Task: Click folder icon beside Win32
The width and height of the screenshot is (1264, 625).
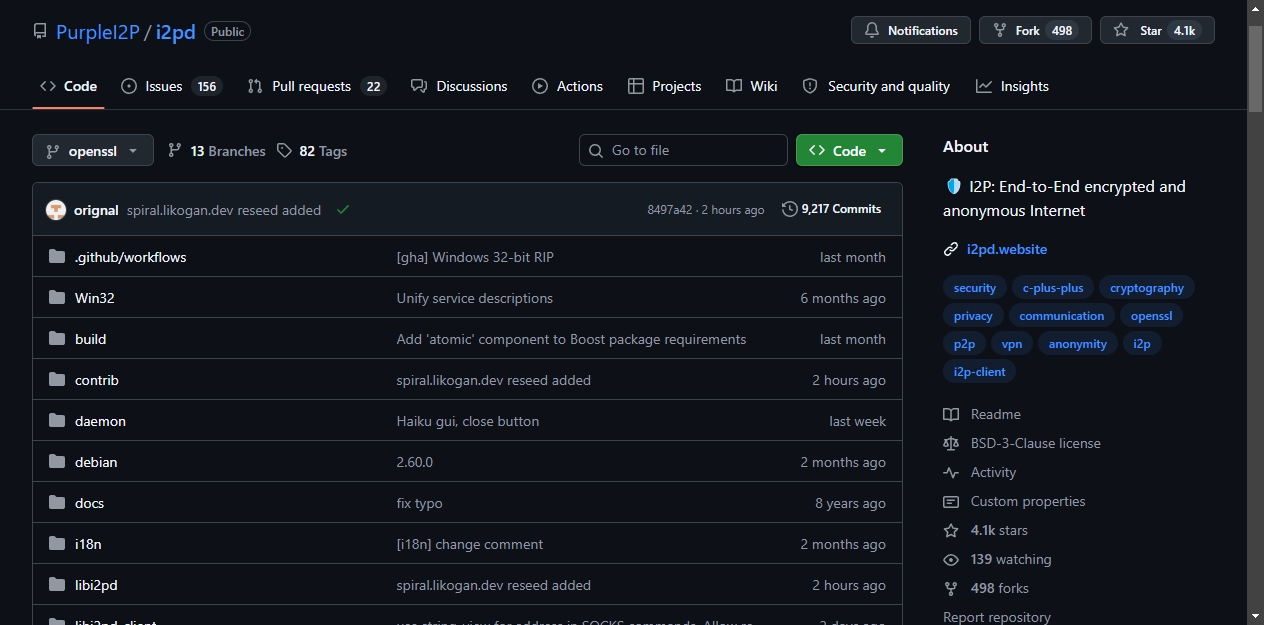Action: point(57,298)
